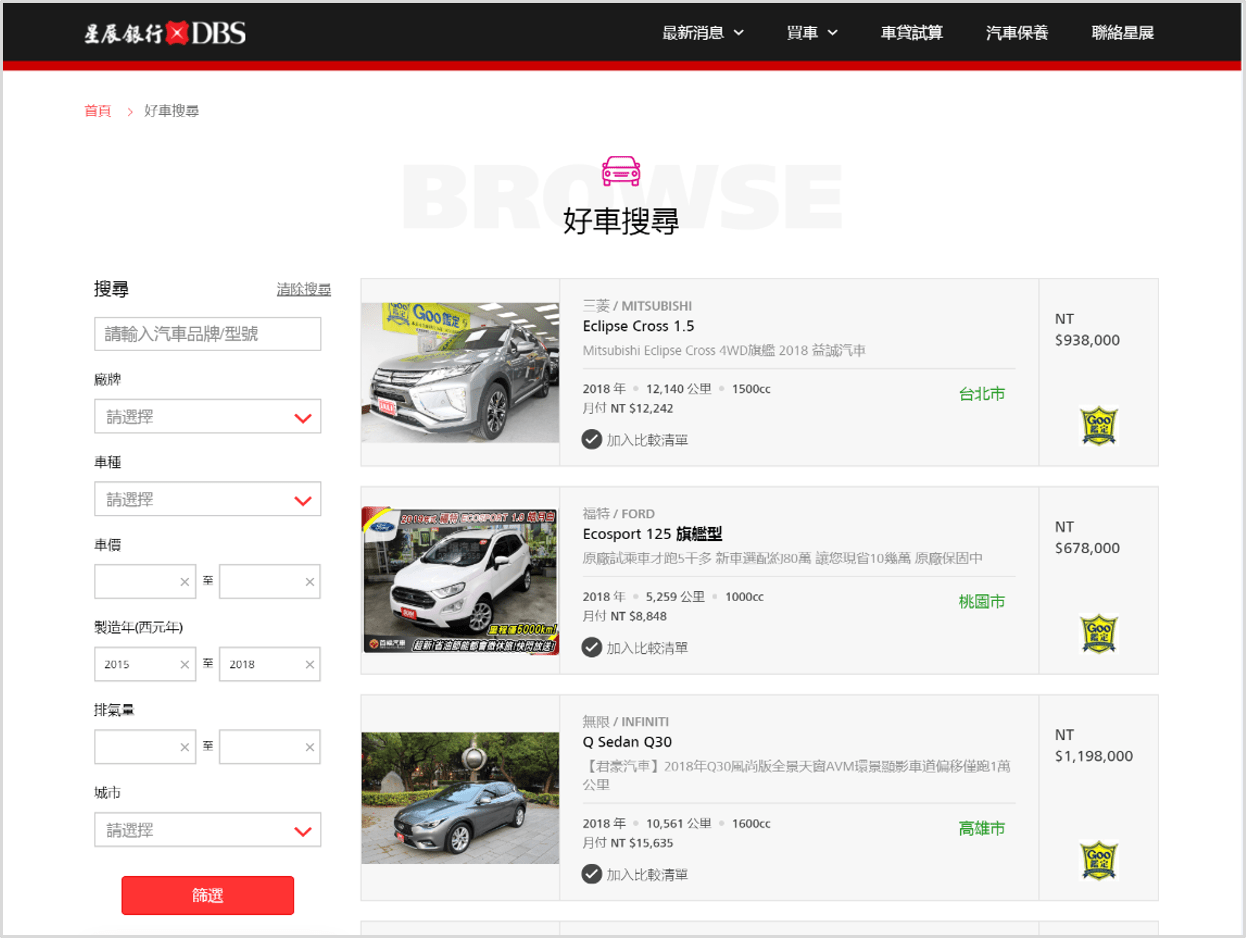The height and width of the screenshot is (938, 1246).
Task: Click the NT $938,000 price
Action: [x=1087, y=330]
